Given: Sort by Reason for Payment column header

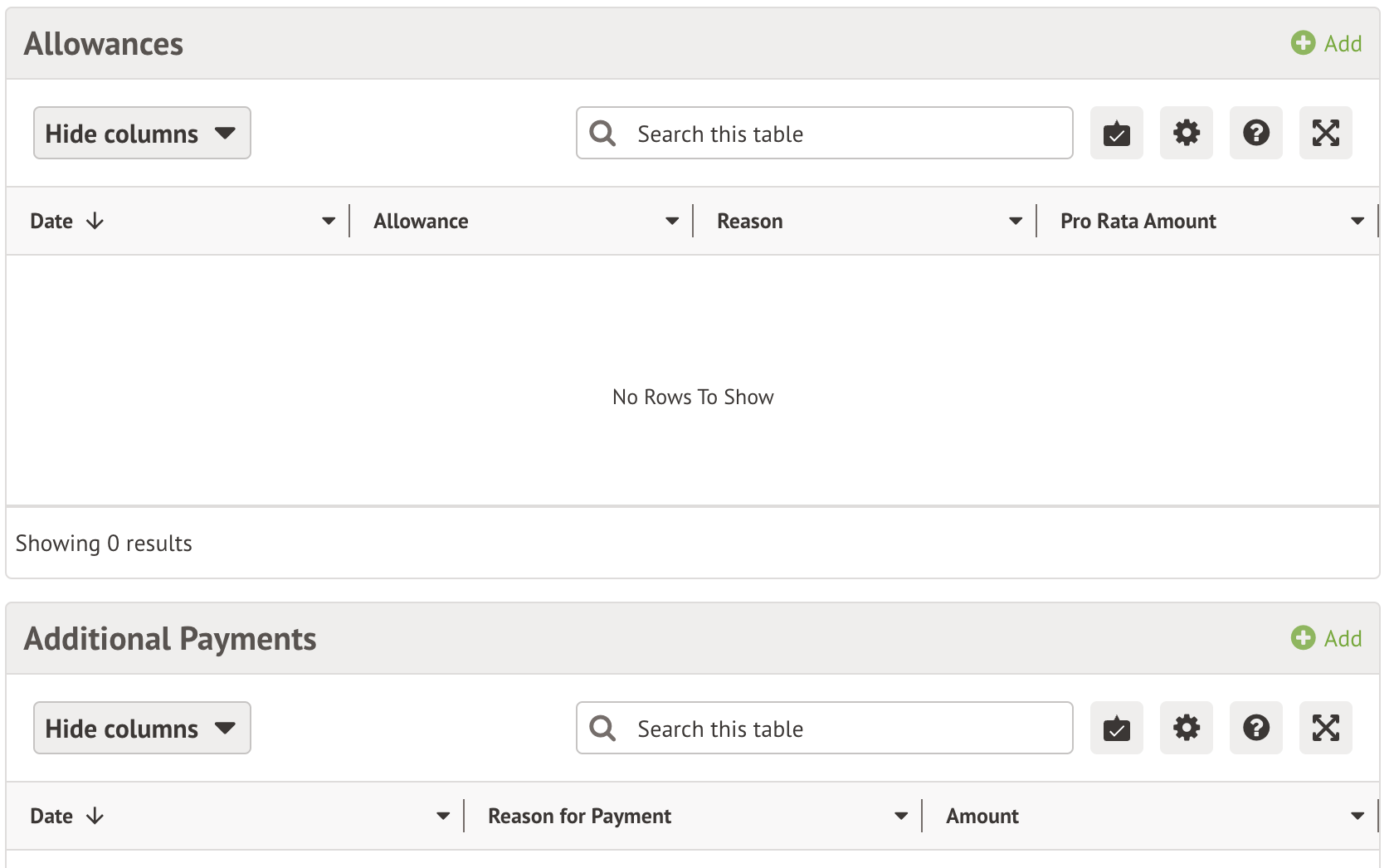Looking at the screenshot, I should pyautogui.click(x=579, y=816).
